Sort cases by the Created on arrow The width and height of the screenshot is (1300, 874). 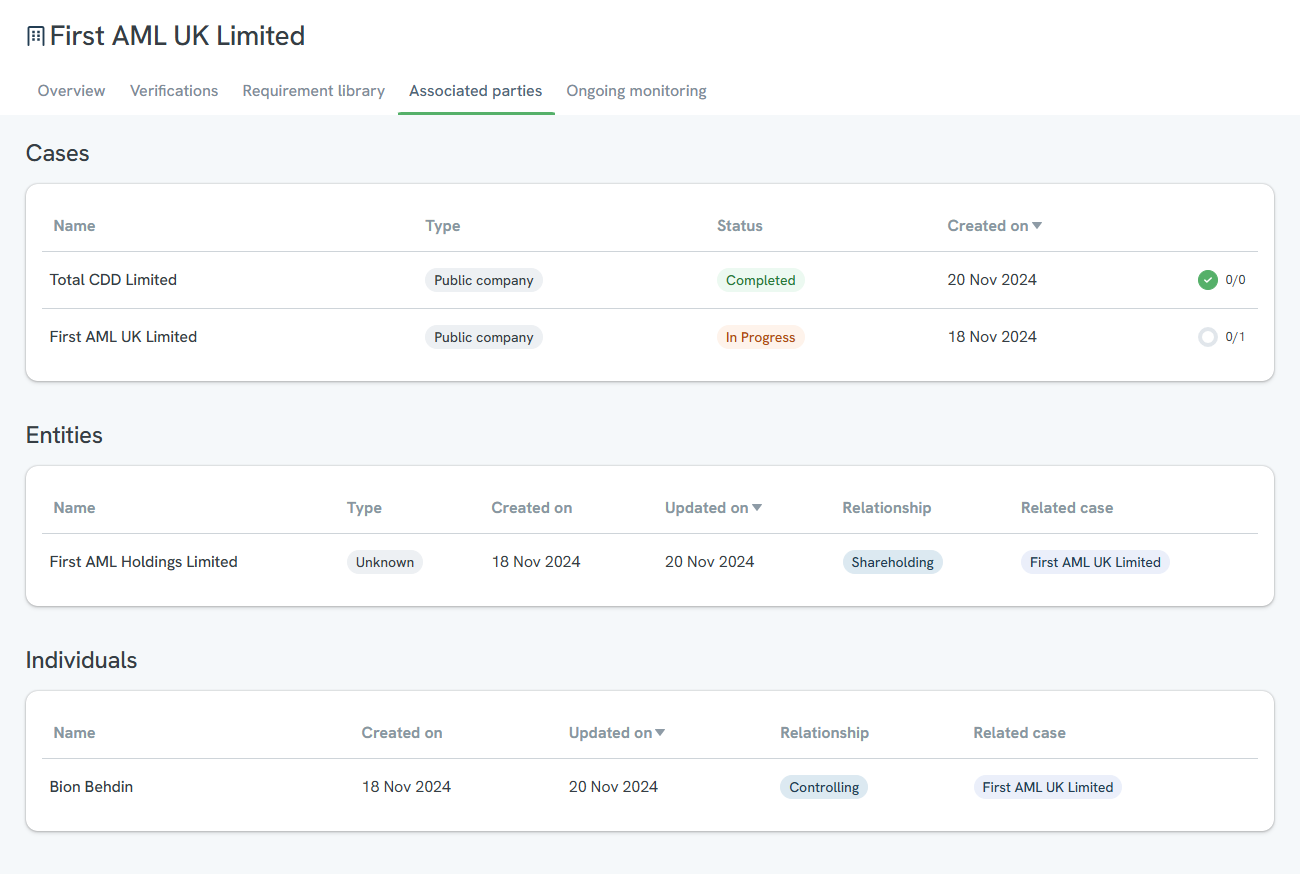tap(1037, 226)
